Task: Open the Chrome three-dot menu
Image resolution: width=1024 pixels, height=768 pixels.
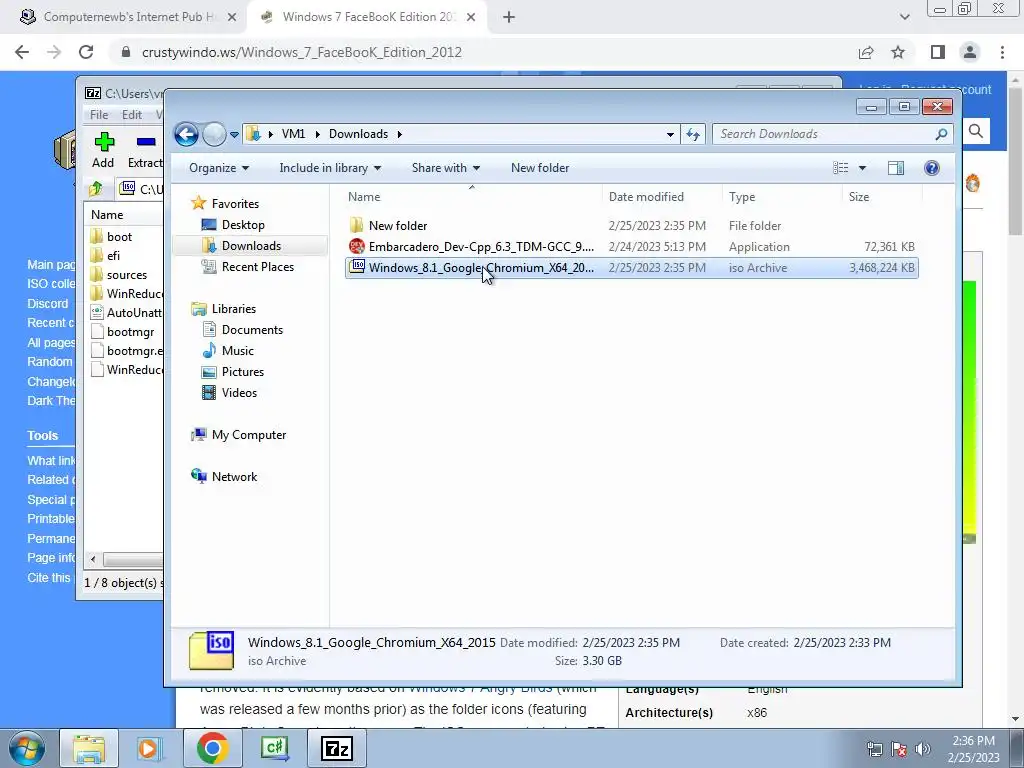Action: 1002,52
